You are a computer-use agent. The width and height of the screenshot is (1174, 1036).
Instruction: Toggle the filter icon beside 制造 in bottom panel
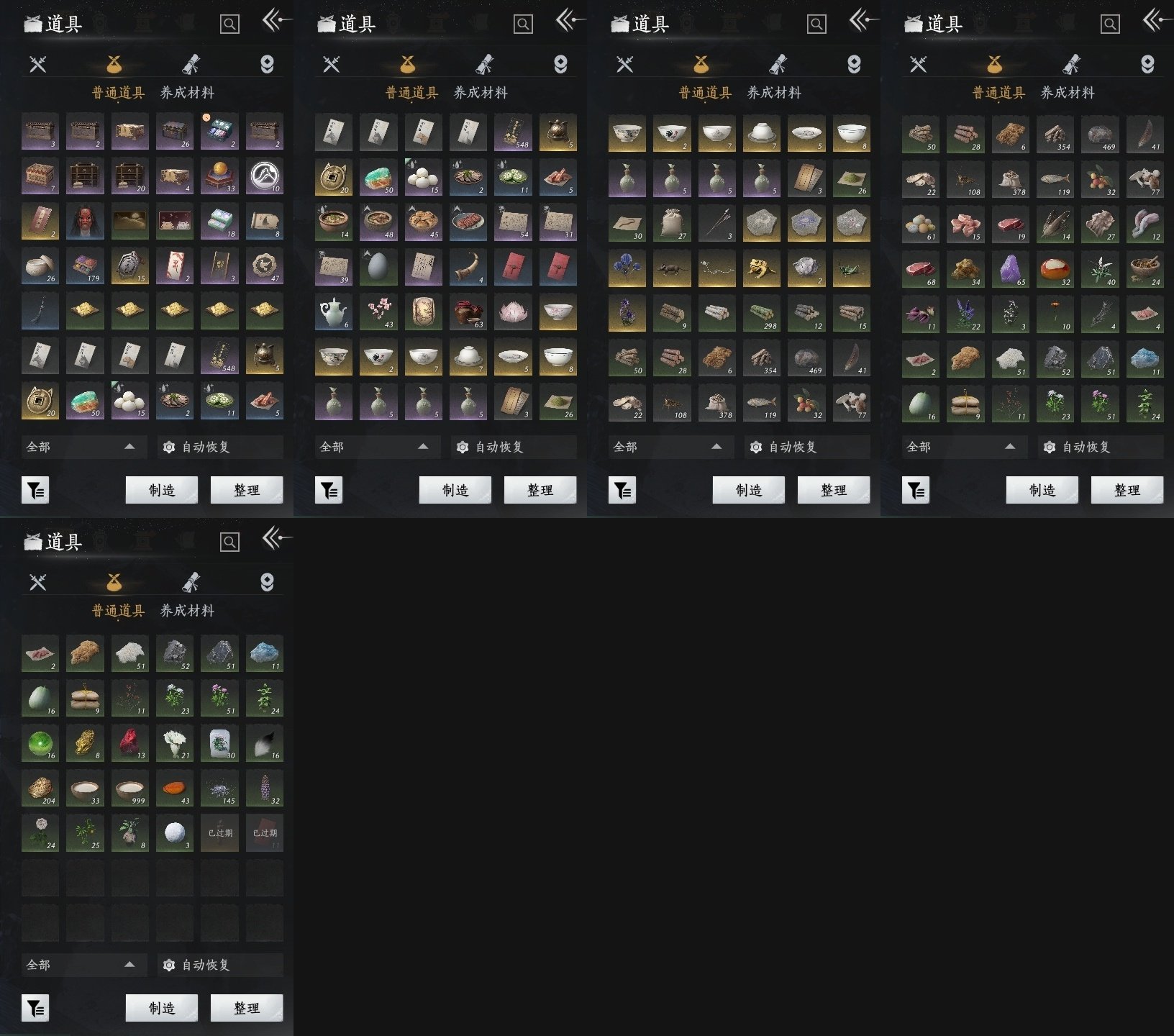click(x=35, y=1008)
